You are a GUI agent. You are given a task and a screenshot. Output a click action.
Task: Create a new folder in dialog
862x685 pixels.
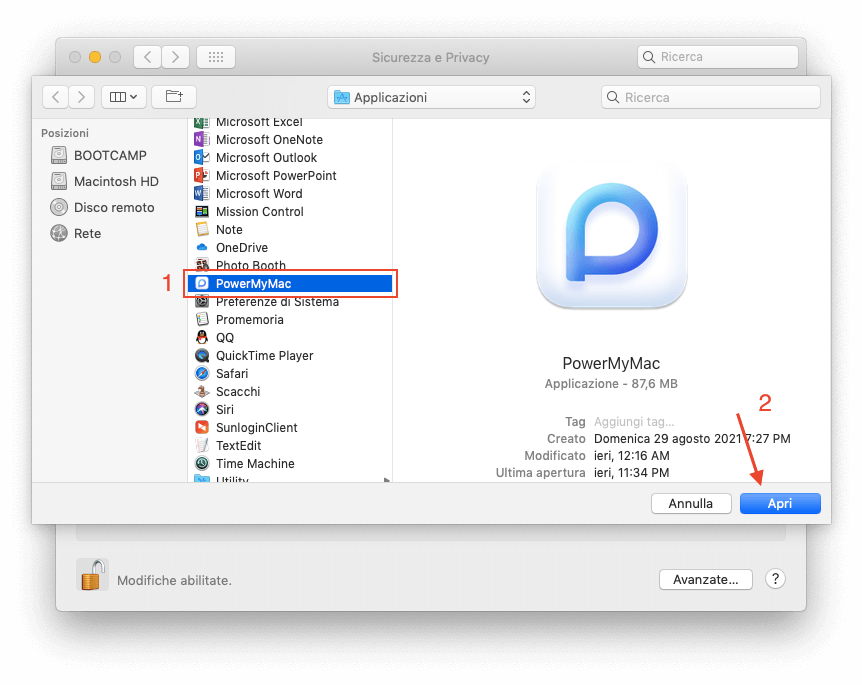[x=174, y=97]
